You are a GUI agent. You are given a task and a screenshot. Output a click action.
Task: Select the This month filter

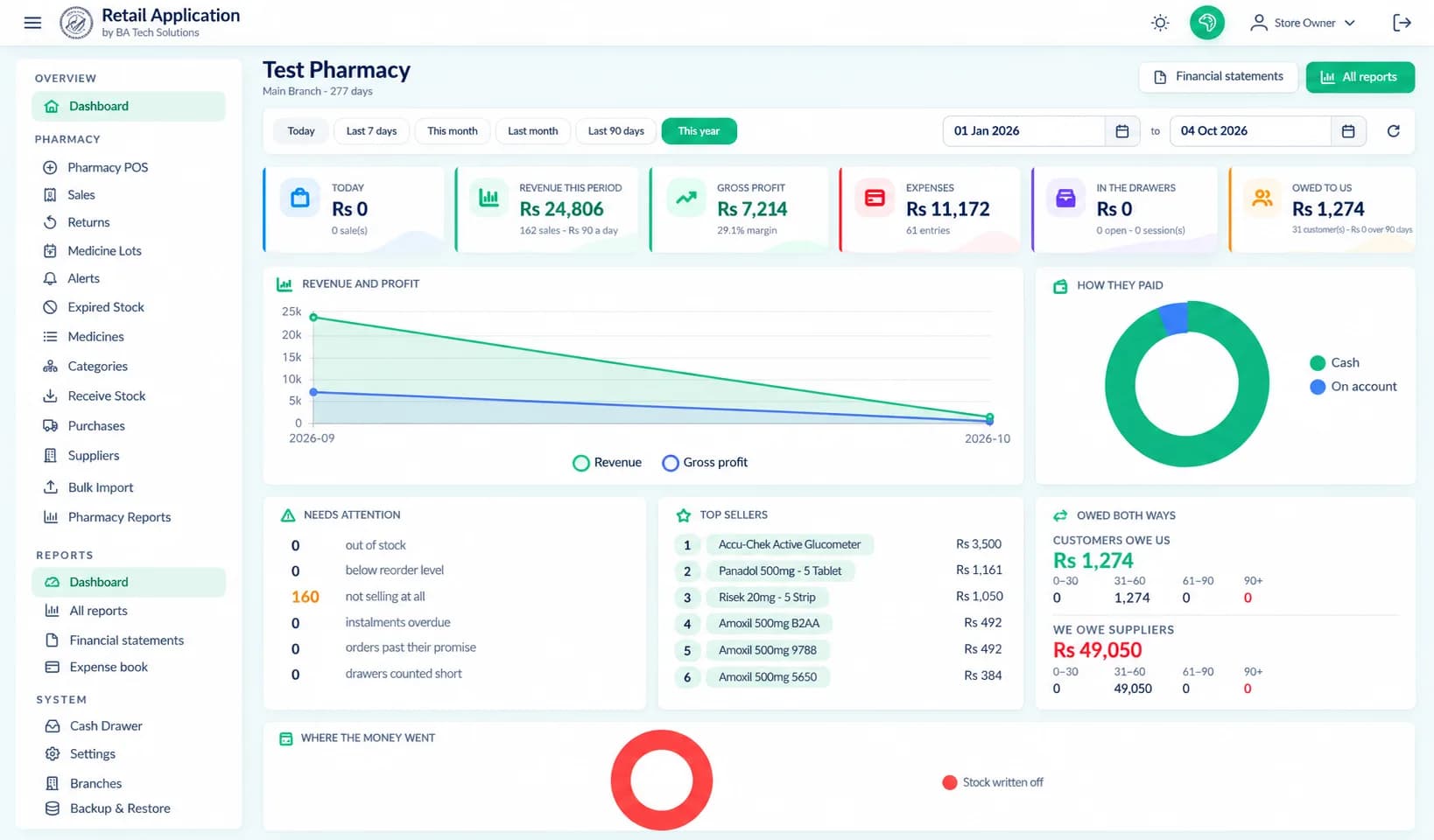click(453, 131)
